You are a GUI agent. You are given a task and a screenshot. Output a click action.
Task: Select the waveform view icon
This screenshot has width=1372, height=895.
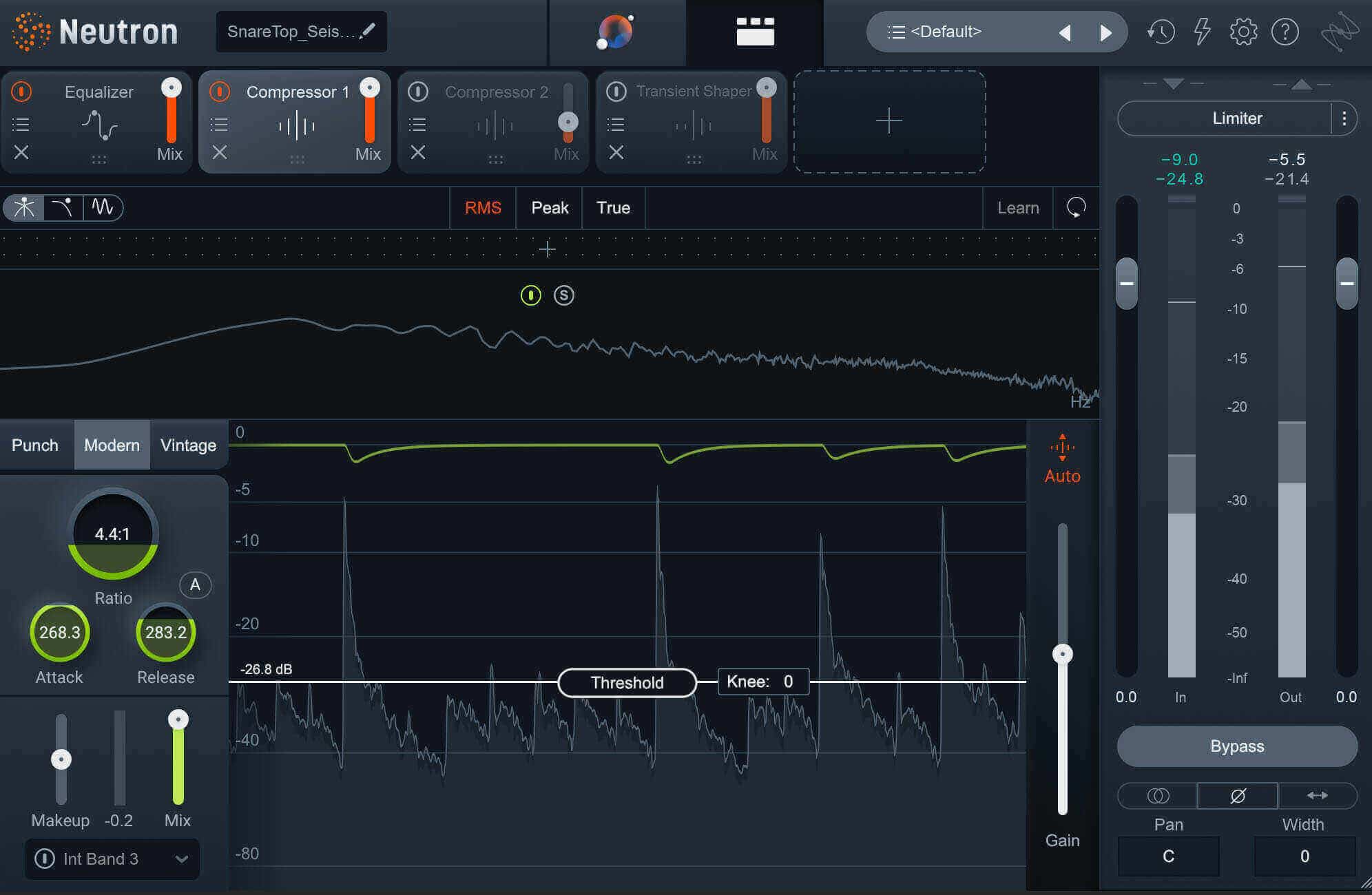click(103, 207)
